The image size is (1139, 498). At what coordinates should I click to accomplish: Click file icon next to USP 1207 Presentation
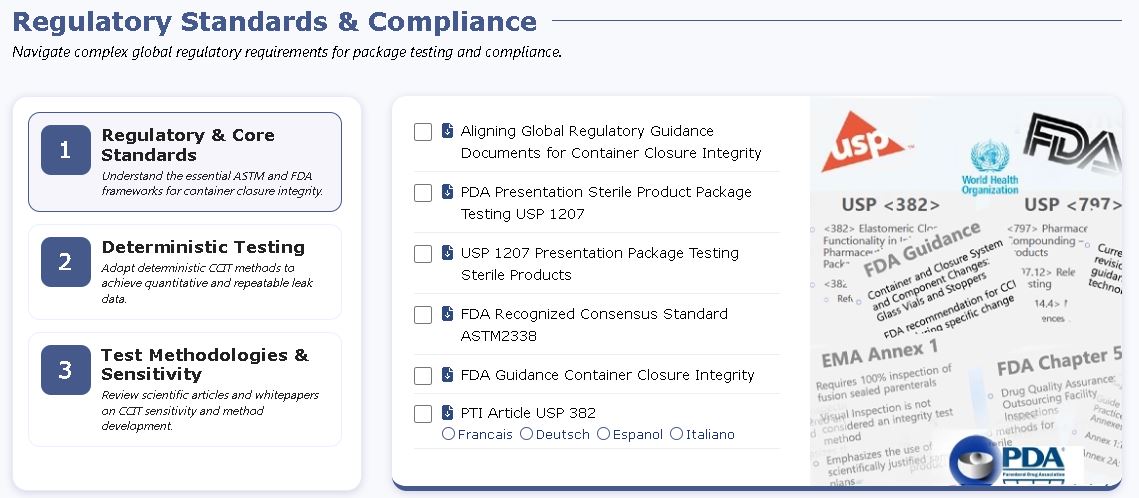[x=447, y=253]
